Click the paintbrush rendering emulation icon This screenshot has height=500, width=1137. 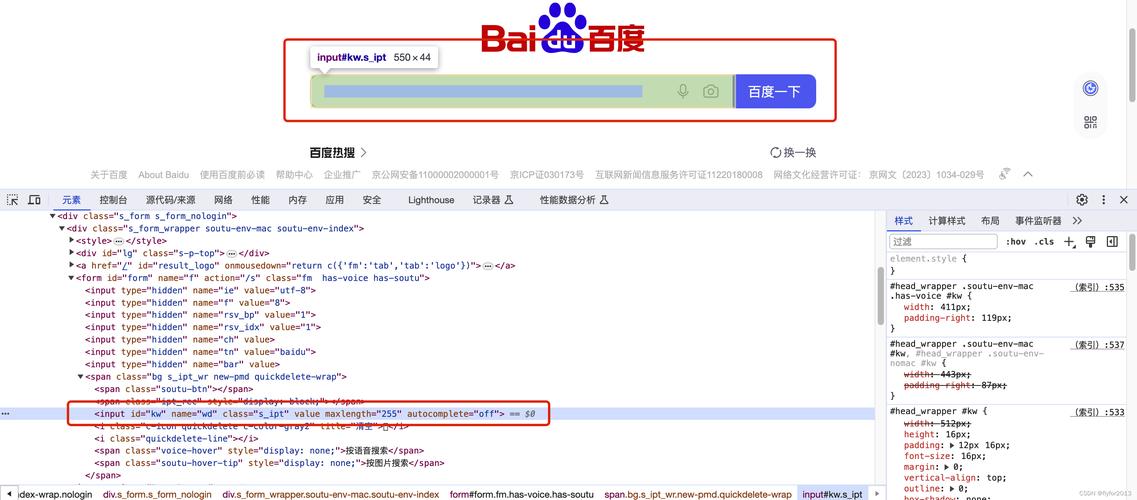pos(1091,242)
